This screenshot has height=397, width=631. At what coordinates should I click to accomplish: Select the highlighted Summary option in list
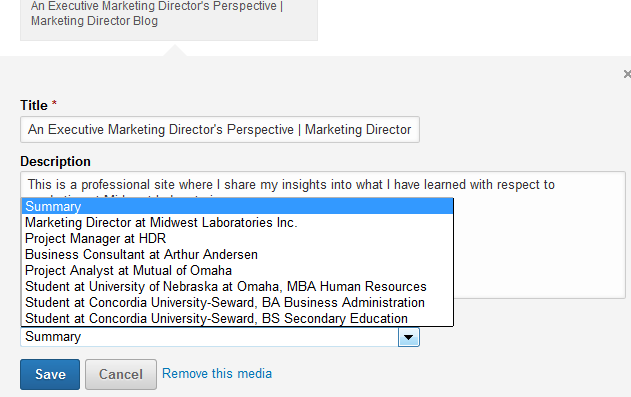click(237, 206)
